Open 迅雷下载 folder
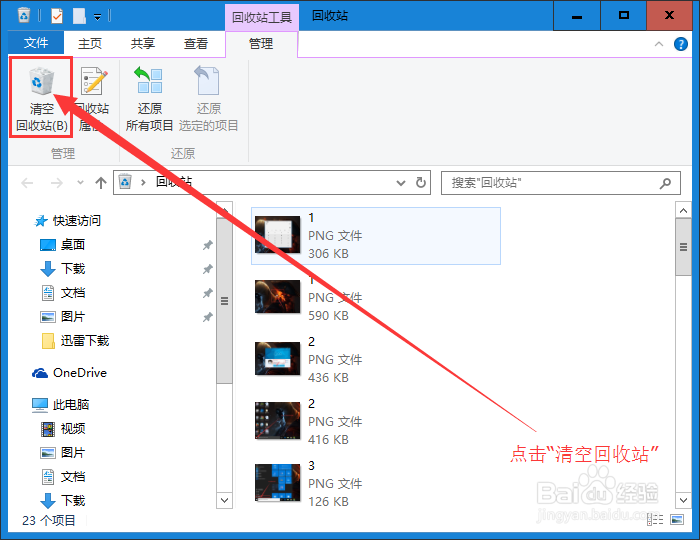Screen dimensions: 700x540 (x=75, y=341)
